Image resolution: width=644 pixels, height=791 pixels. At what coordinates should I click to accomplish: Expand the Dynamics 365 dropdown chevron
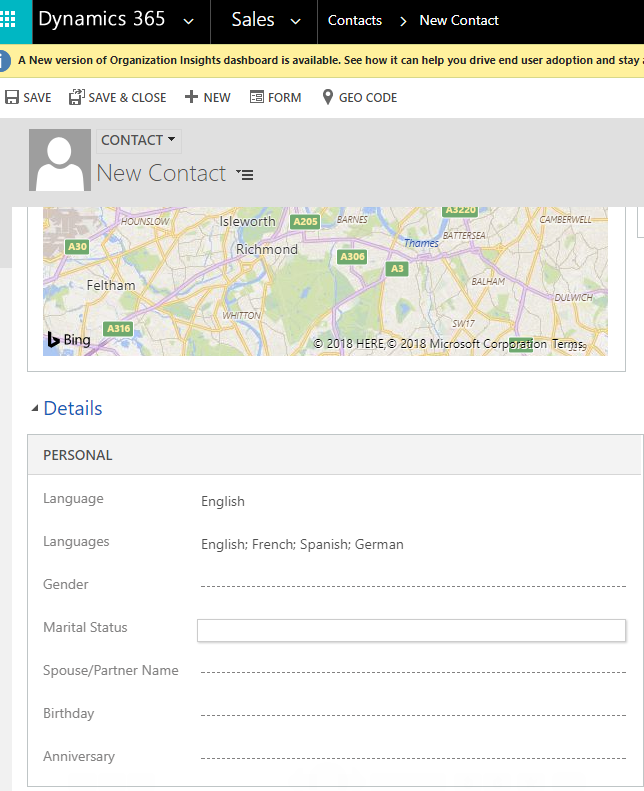click(x=188, y=21)
